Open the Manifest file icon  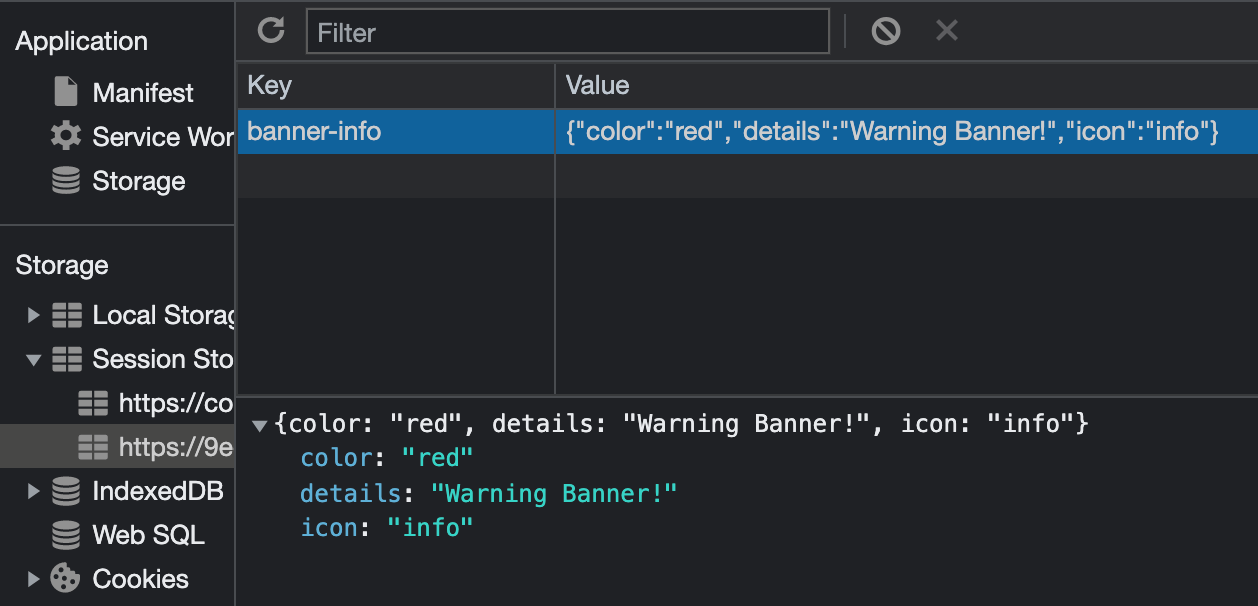point(66,92)
